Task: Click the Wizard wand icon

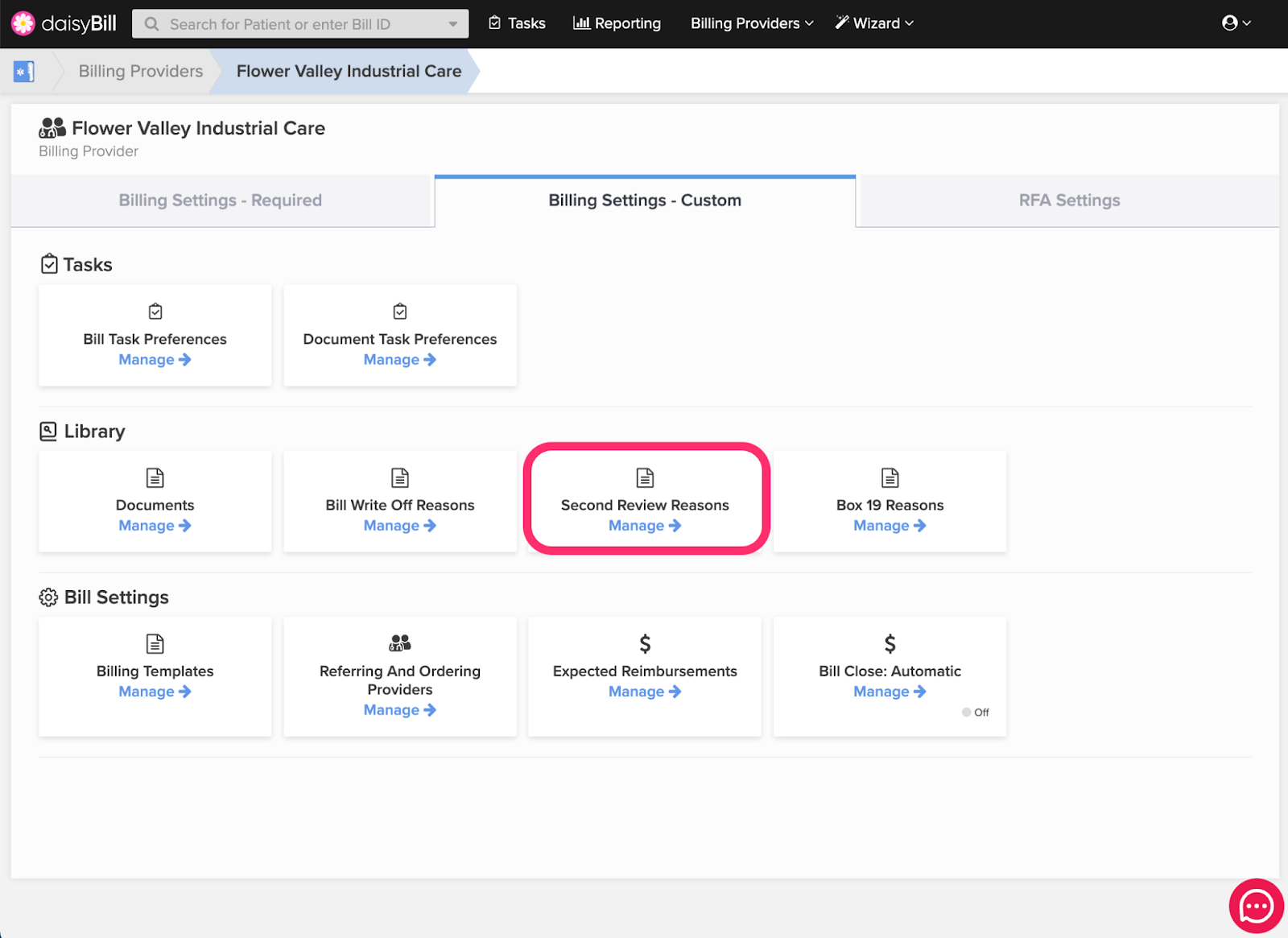Action: coord(841,23)
